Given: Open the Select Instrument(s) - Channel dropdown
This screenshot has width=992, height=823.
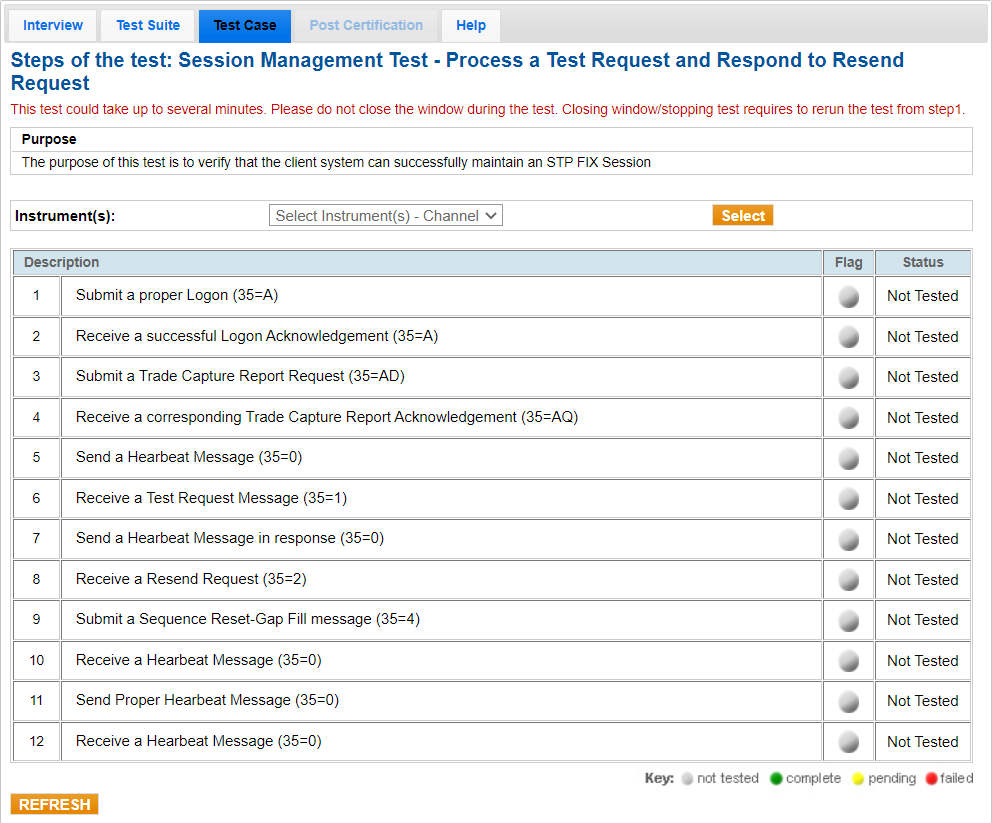Looking at the screenshot, I should tap(385, 214).
